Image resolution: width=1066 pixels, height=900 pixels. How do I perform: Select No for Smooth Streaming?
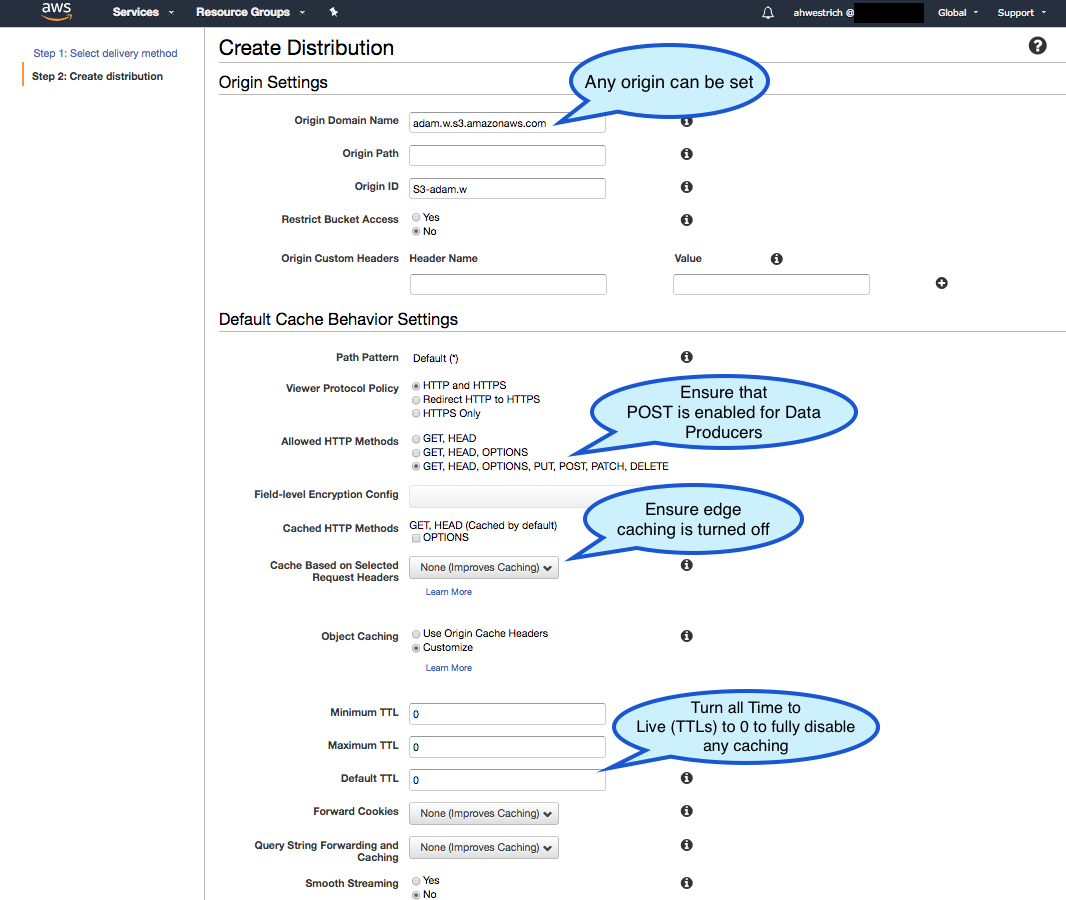pos(416,895)
